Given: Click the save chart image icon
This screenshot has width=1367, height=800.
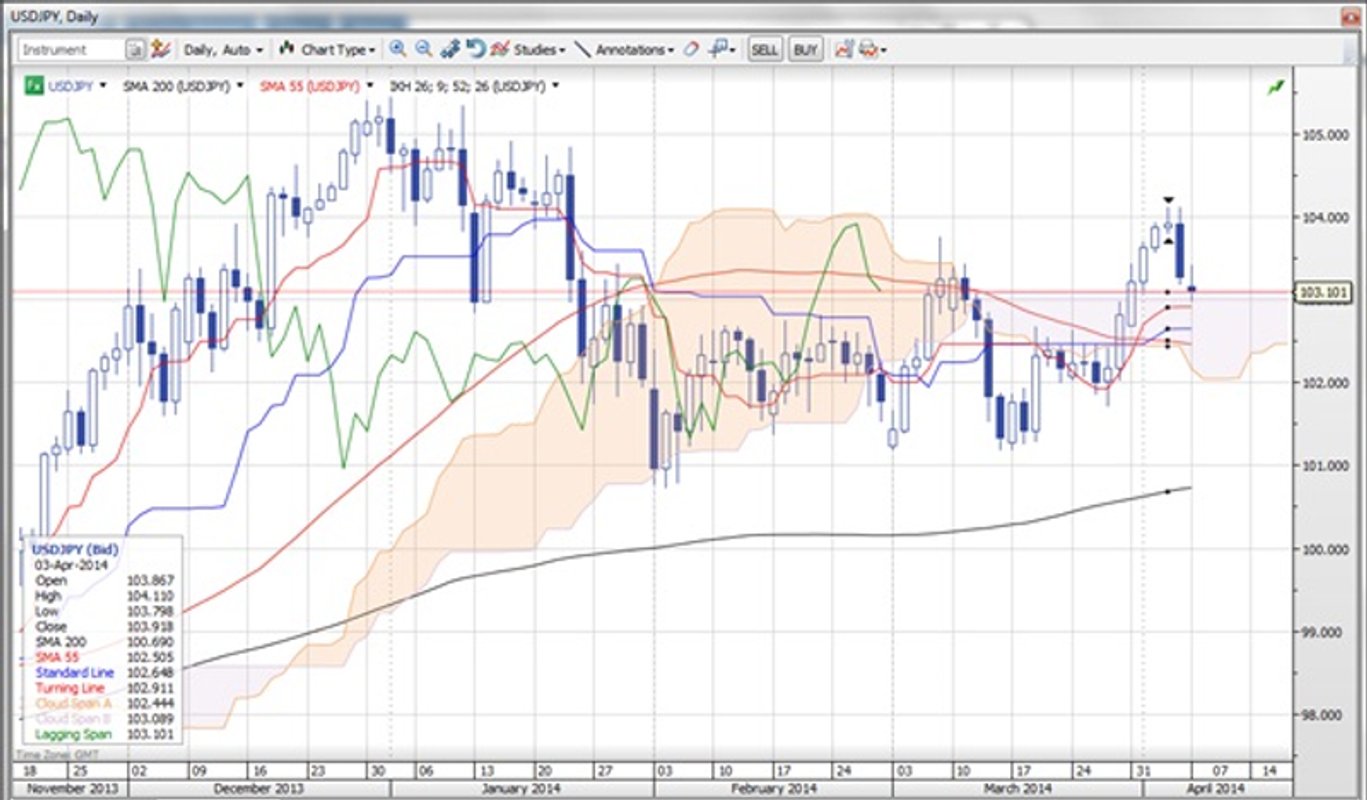Looking at the screenshot, I should [843, 48].
